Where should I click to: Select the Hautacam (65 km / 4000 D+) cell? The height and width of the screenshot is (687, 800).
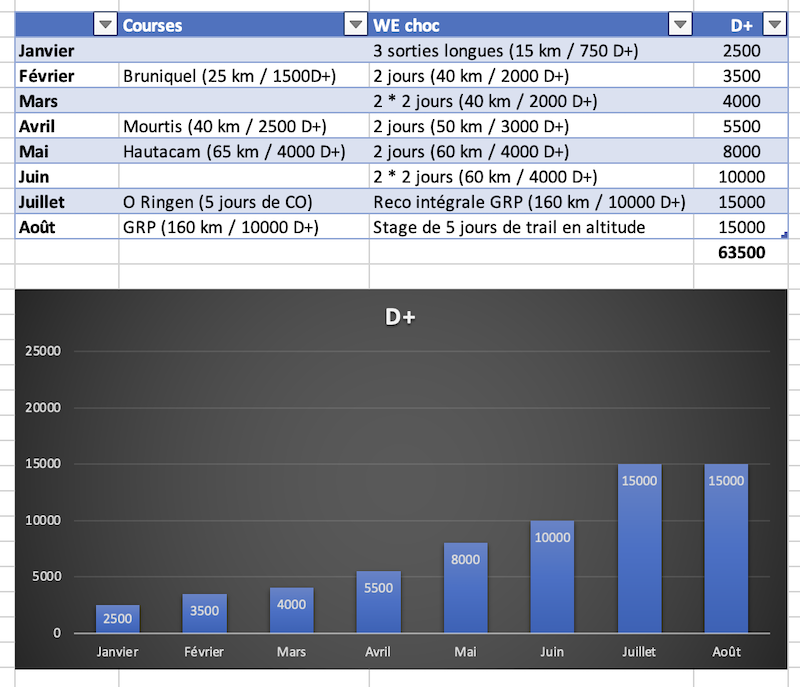[x=233, y=152]
